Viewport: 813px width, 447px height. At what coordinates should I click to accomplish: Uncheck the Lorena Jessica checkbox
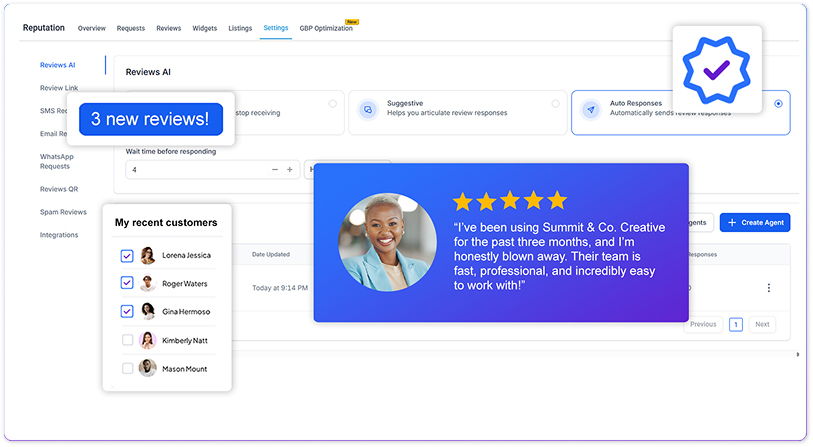coord(127,256)
